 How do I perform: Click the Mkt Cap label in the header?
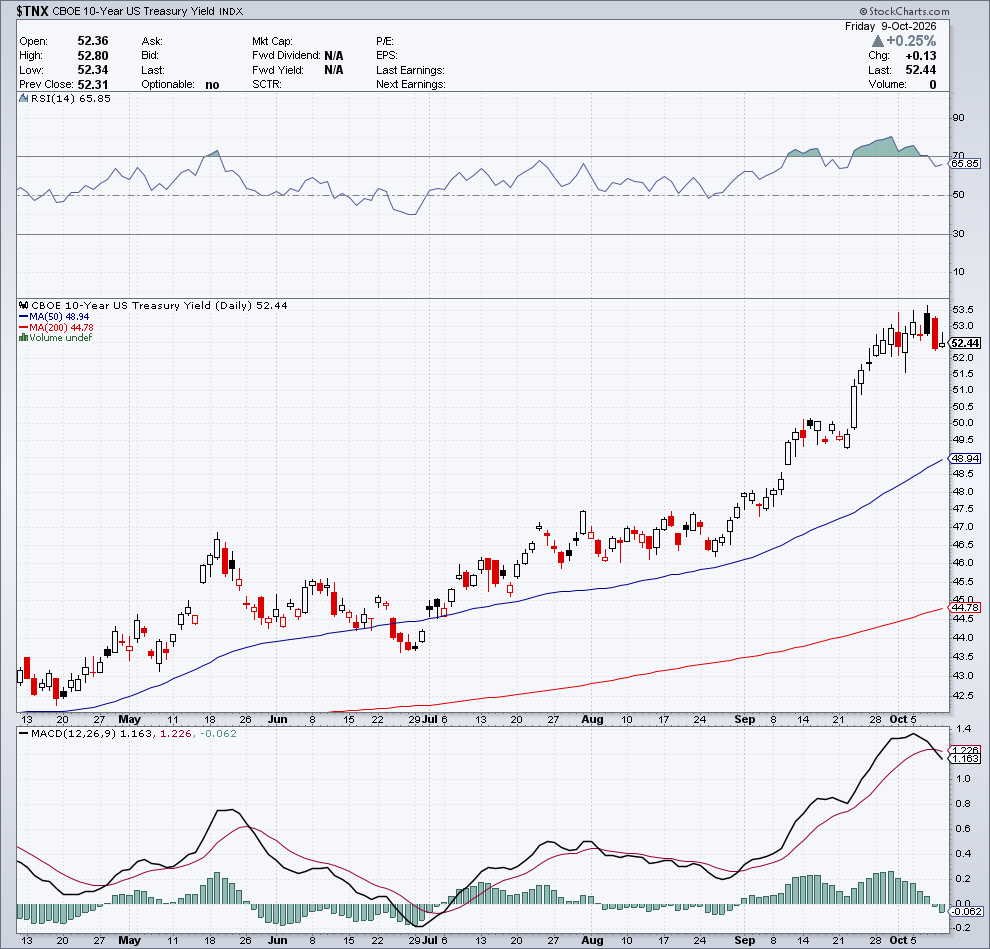(x=272, y=41)
